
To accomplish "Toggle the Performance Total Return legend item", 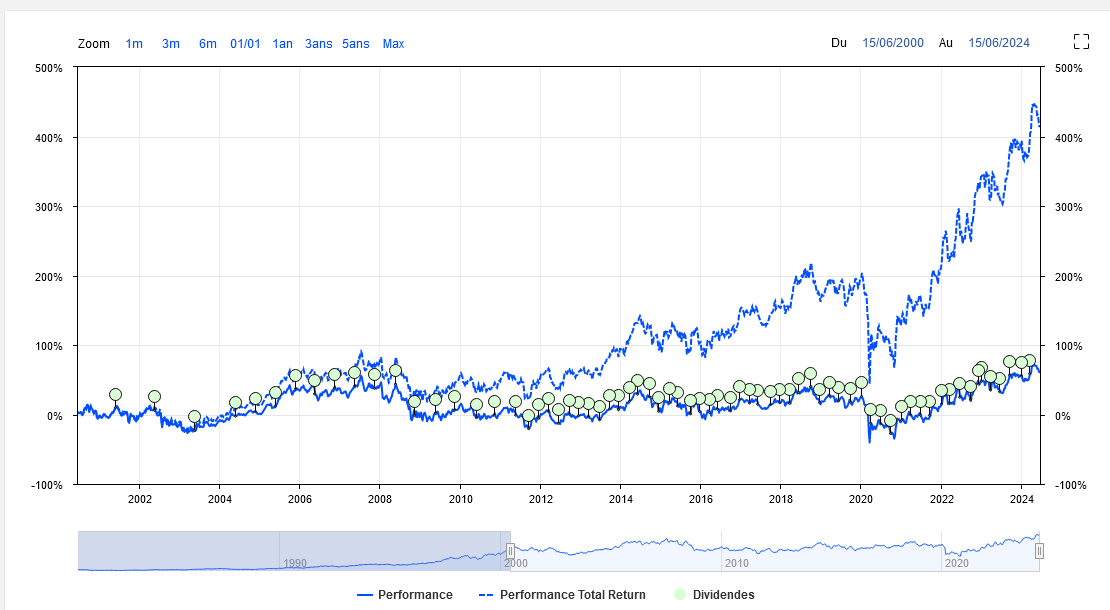I will [562, 594].
